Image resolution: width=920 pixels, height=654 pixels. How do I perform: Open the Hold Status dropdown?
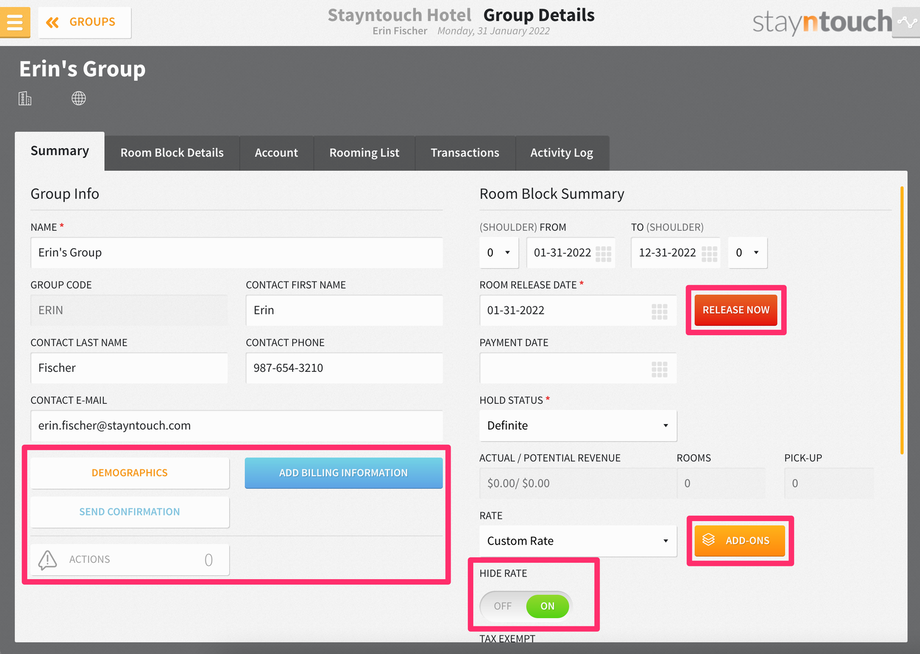pyautogui.click(x=578, y=426)
